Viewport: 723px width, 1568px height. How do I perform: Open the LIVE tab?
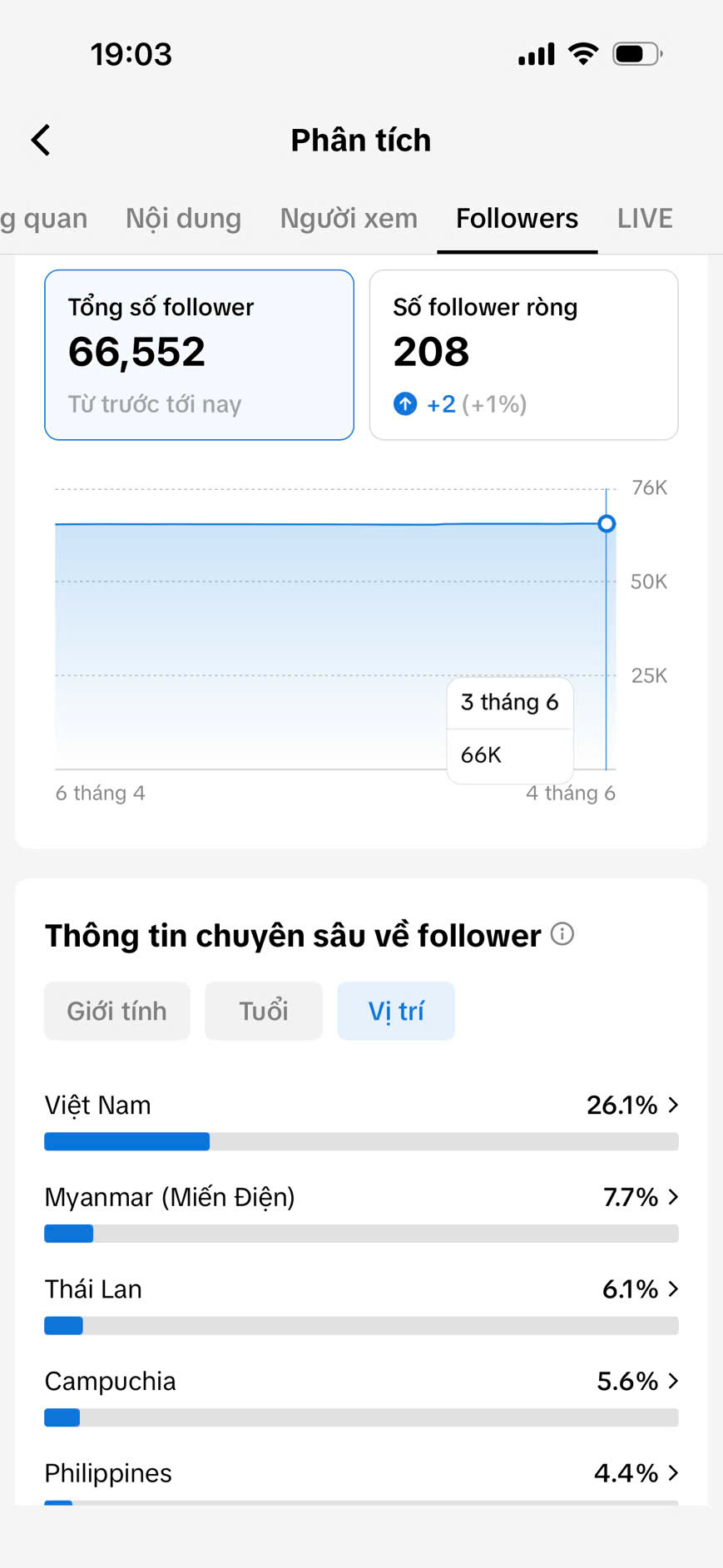tap(645, 218)
